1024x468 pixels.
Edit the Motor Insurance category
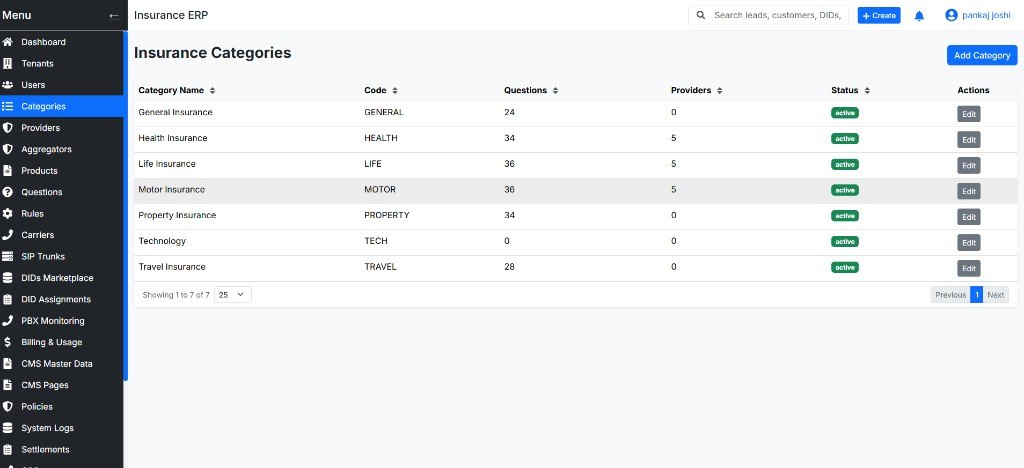click(968, 191)
